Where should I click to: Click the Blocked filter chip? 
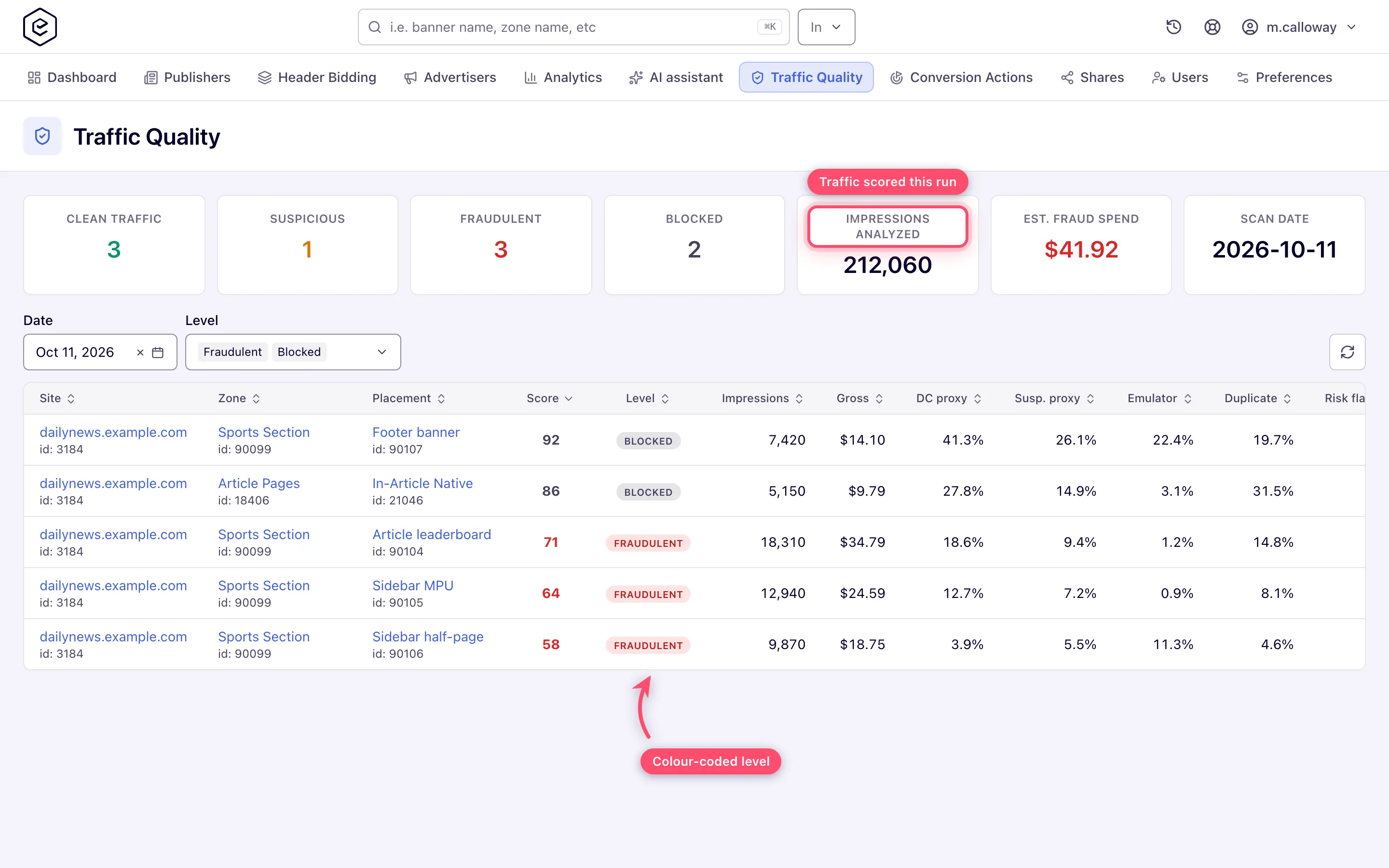tap(299, 352)
